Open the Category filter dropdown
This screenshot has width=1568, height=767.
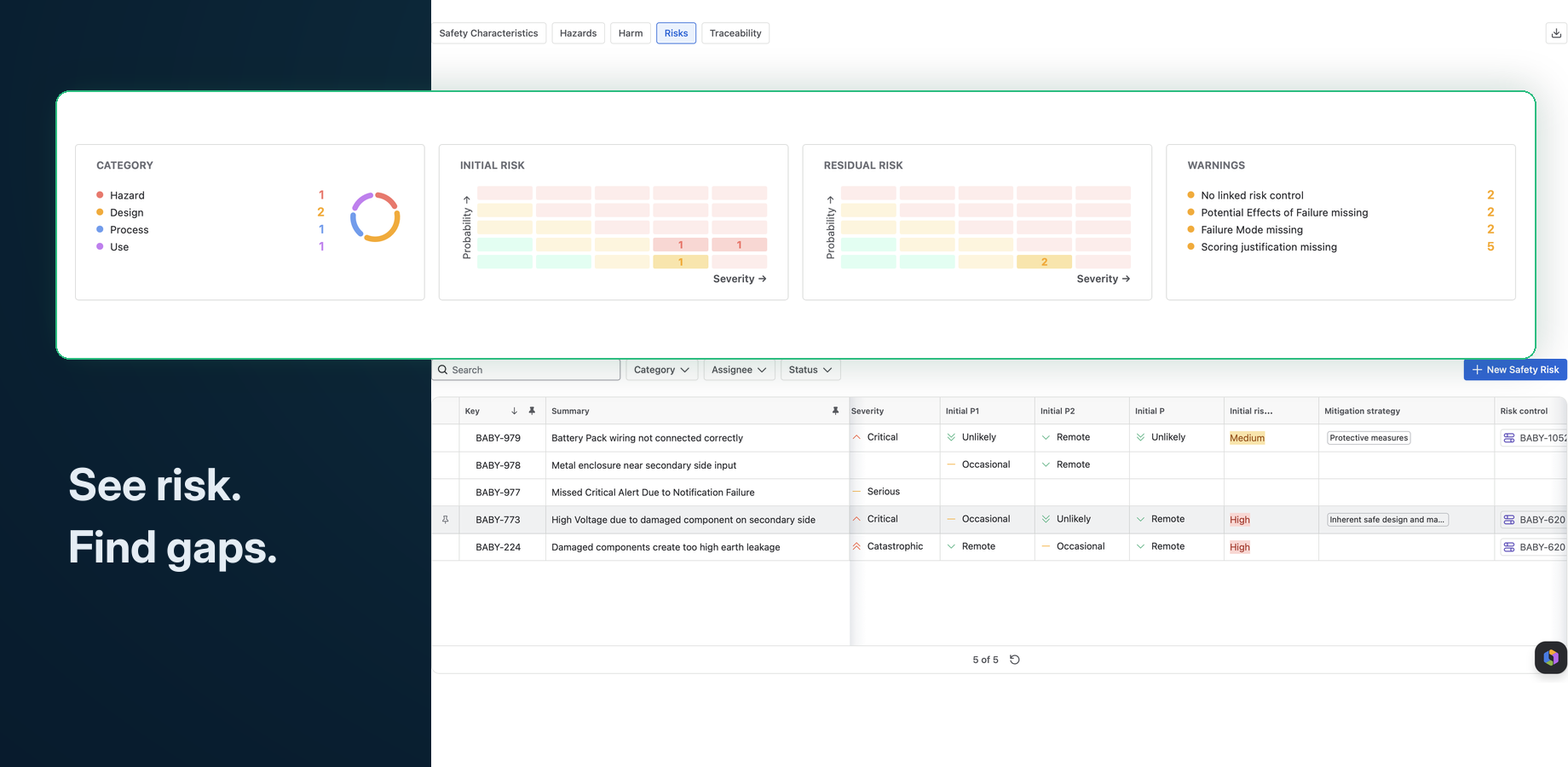click(x=662, y=370)
